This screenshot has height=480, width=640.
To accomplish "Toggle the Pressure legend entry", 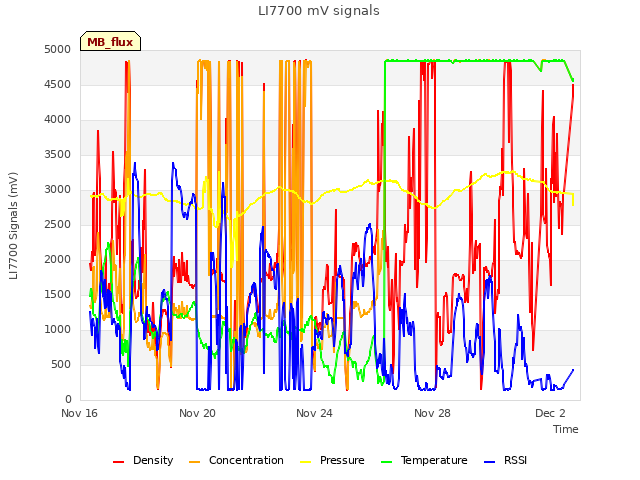I will point(332,460).
